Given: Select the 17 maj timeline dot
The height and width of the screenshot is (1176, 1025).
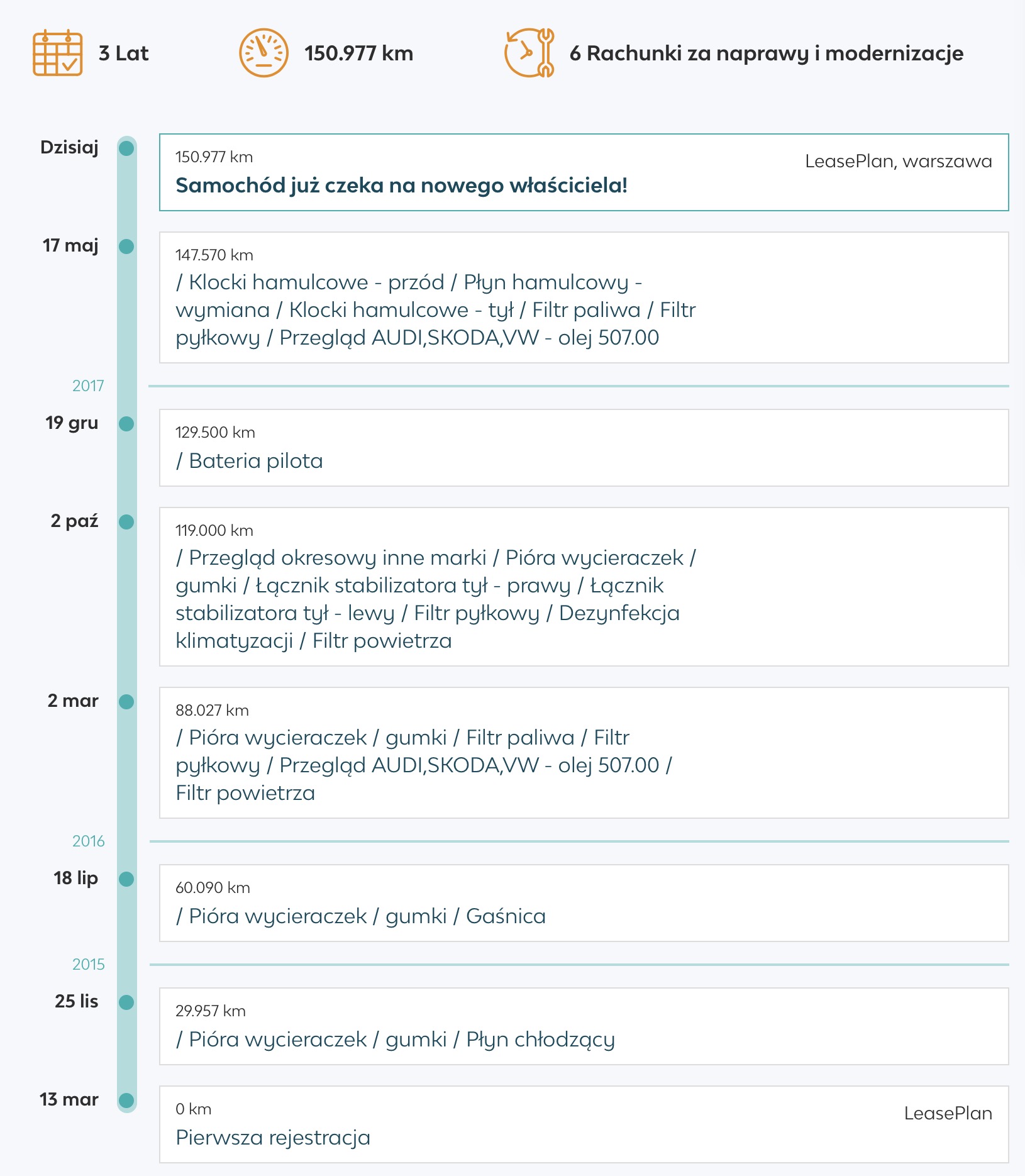Looking at the screenshot, I should click(x=126, y=247).
